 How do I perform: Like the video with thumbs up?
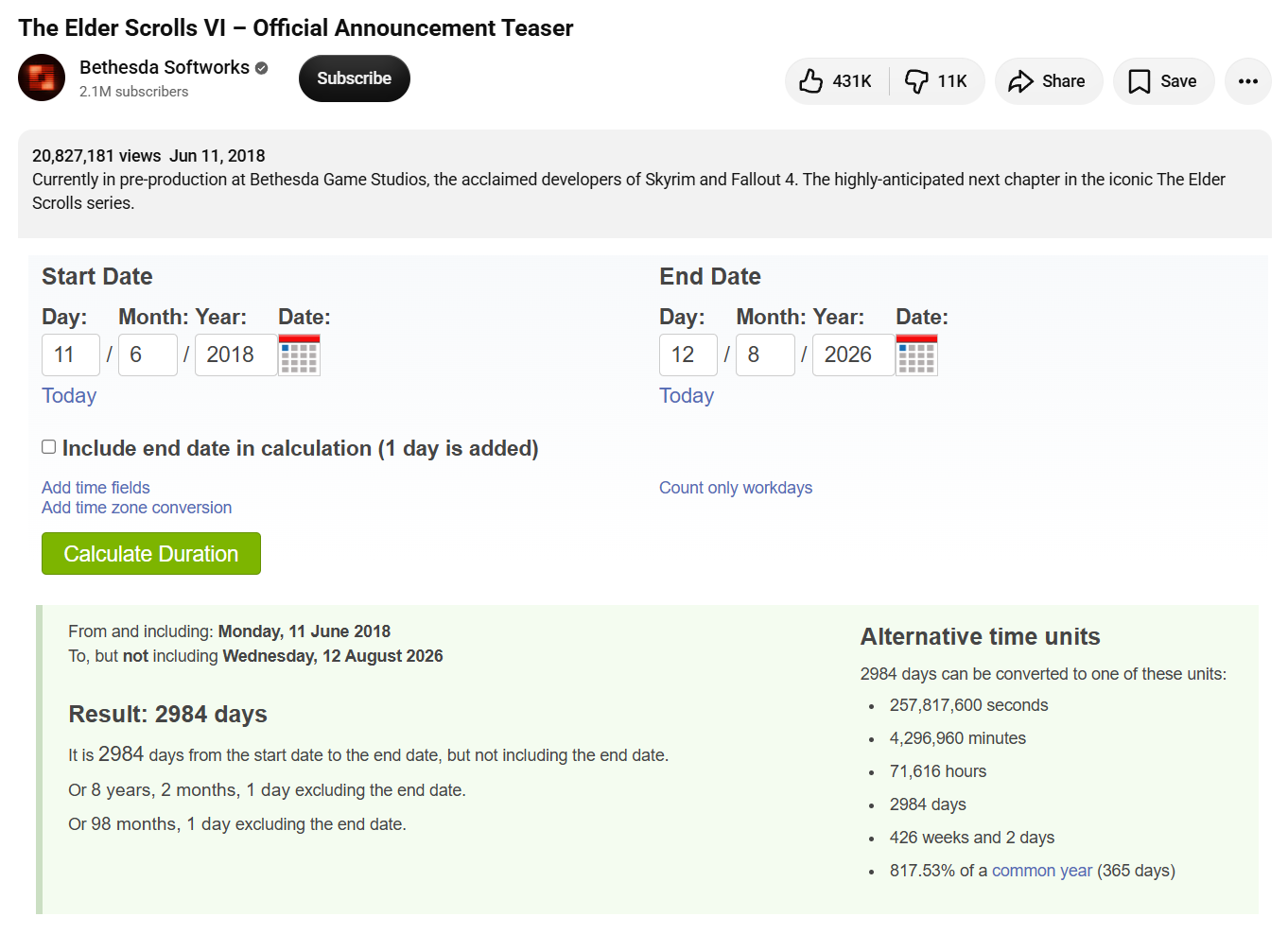point(837,81)
